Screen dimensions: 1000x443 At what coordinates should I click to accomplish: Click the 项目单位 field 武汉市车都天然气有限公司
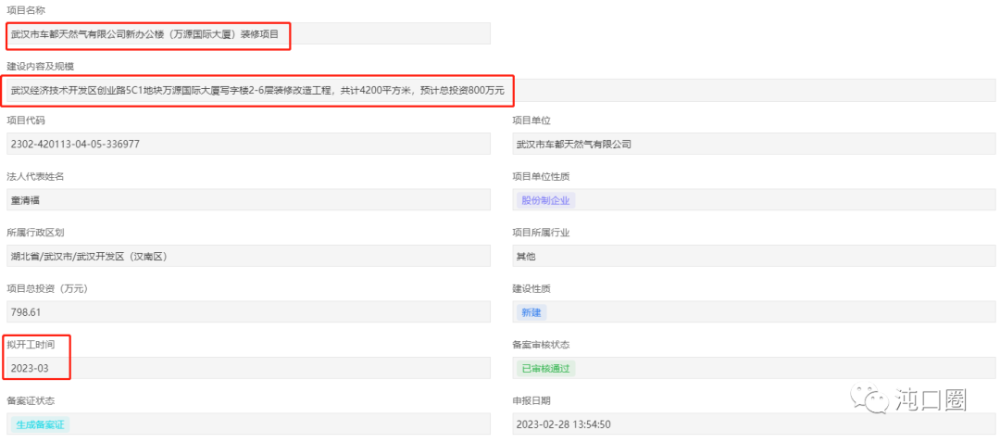(x=754, y=144)
